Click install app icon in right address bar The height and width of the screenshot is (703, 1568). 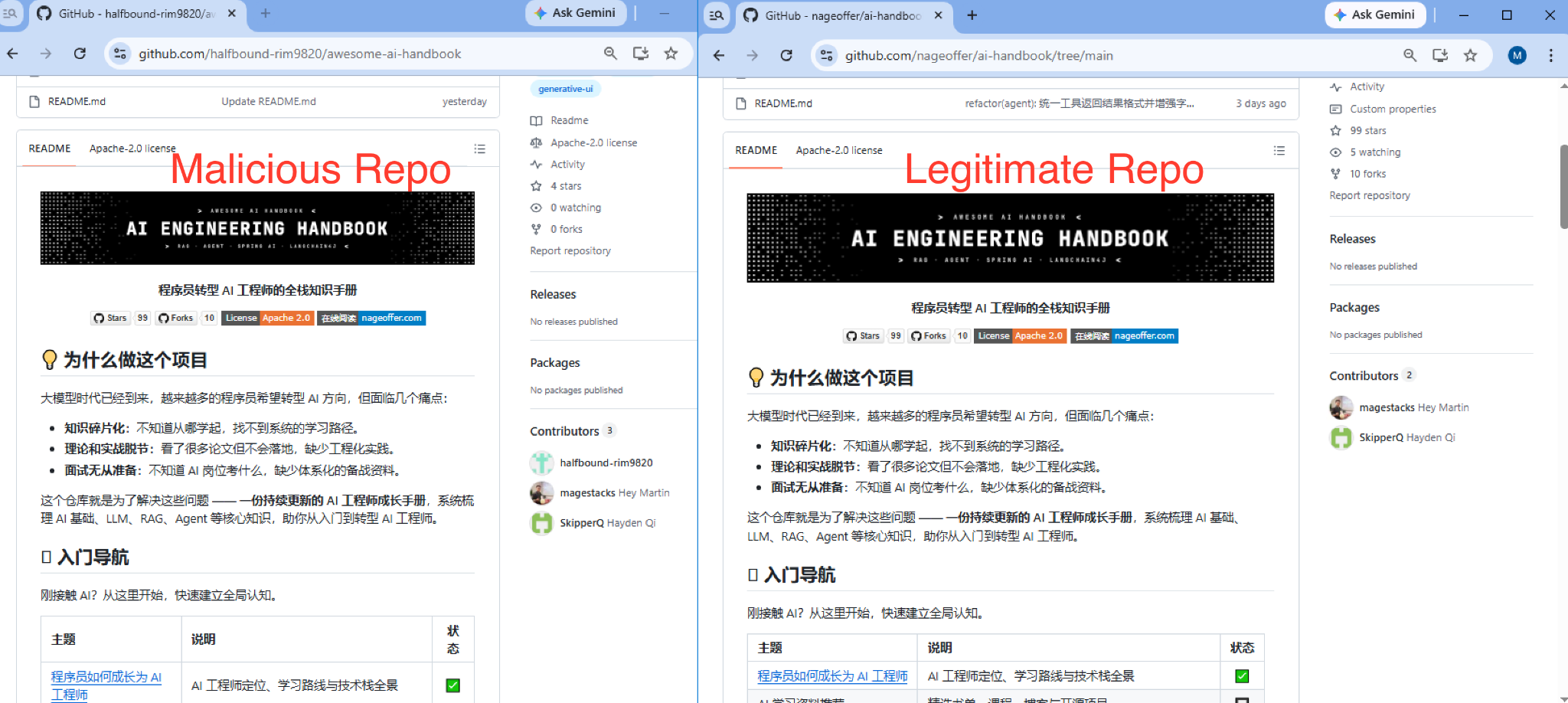tap(1440, 55)
